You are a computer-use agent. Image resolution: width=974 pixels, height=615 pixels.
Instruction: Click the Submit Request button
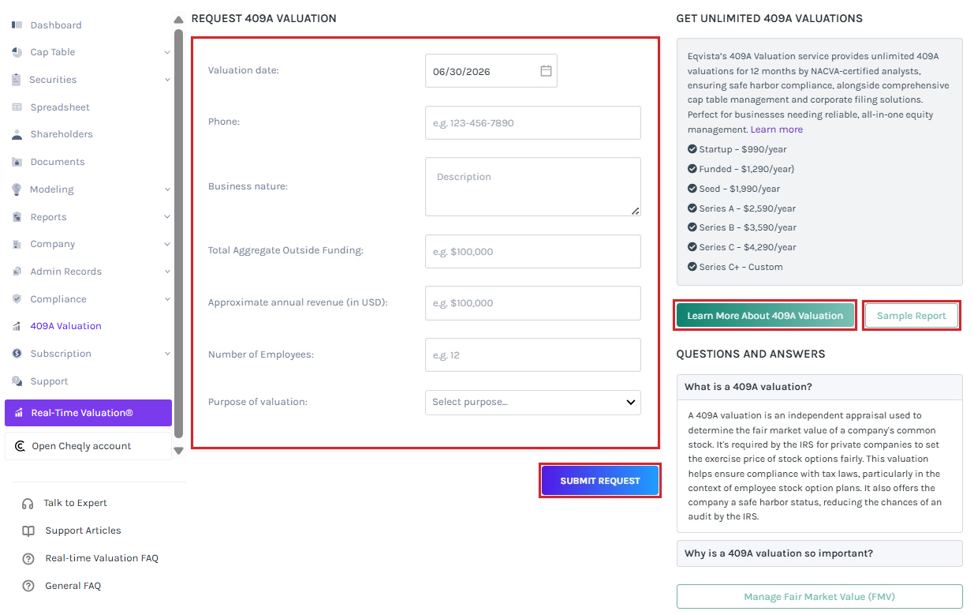click(x=599, y=480)
